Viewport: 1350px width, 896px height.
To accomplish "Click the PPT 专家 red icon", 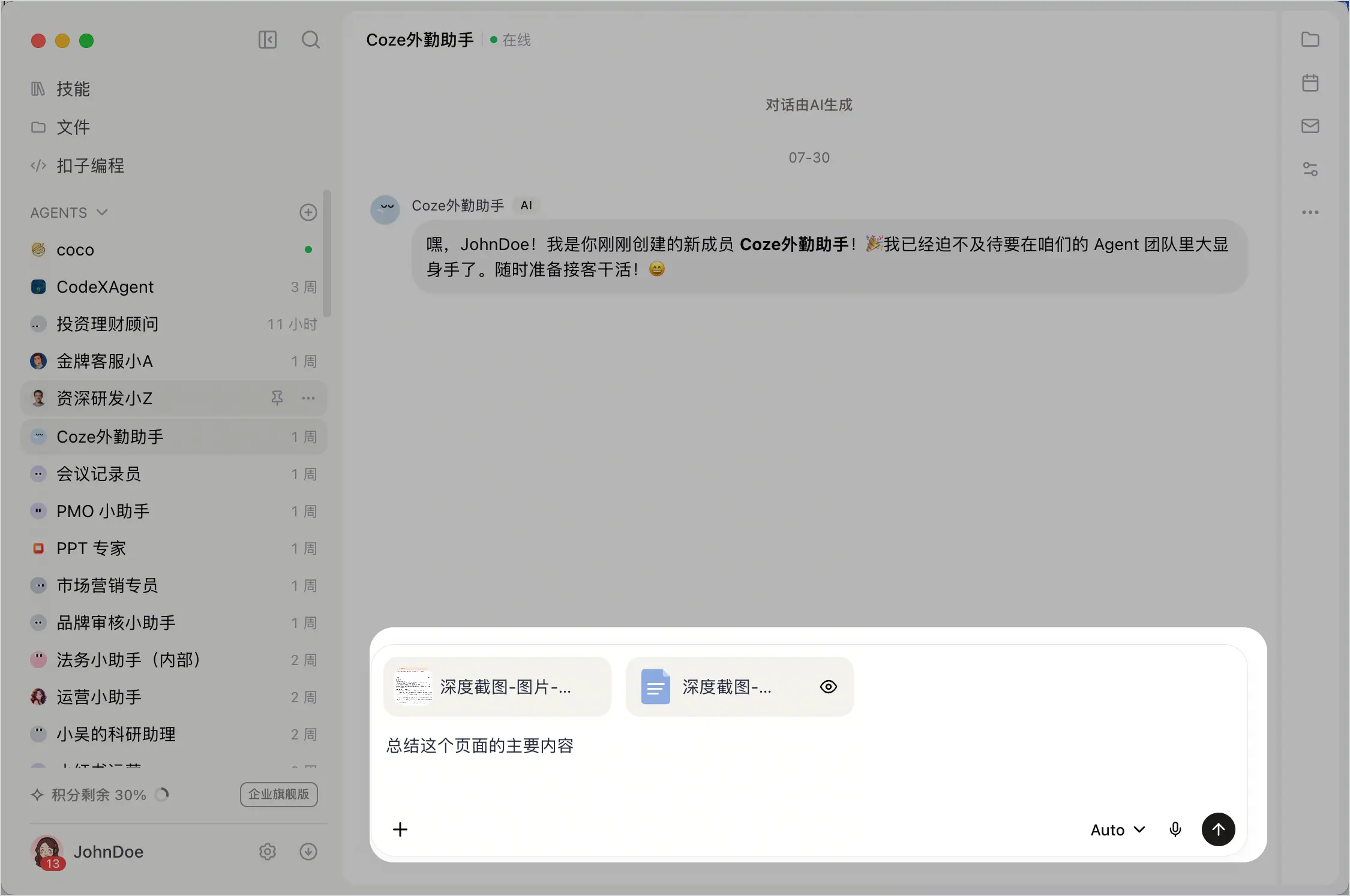I will tap(38, 548).
